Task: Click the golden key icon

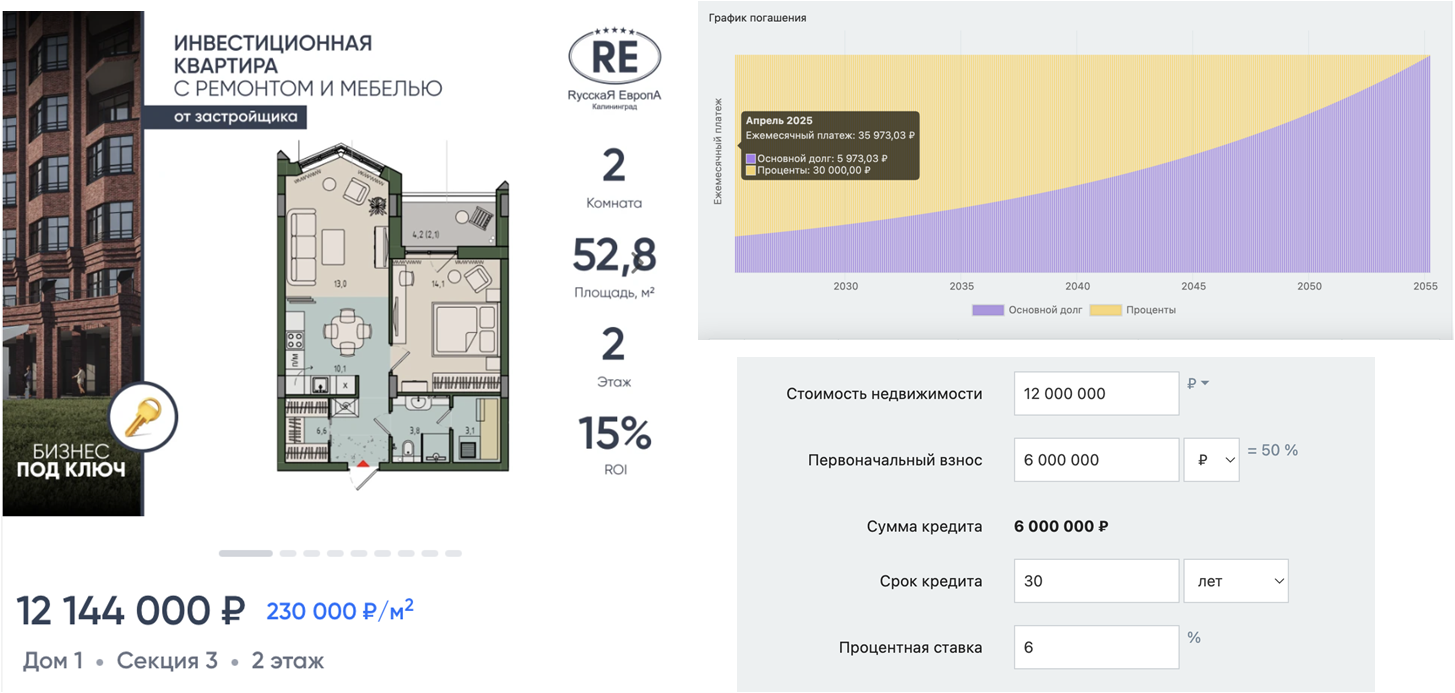Action: 144,416
